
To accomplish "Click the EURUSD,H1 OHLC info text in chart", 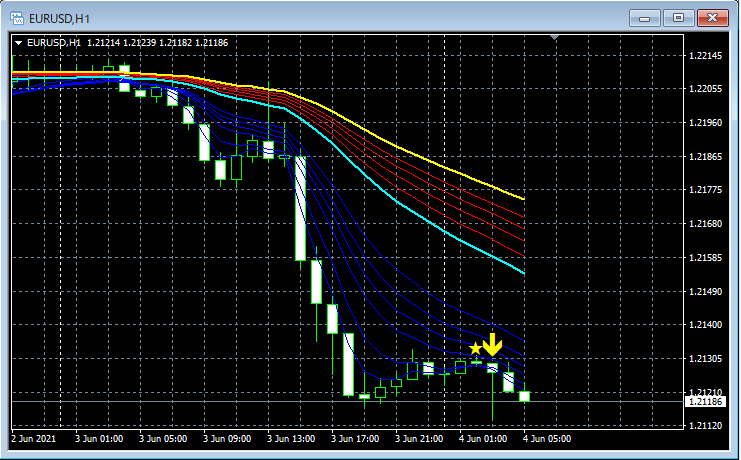I will 128,43.
